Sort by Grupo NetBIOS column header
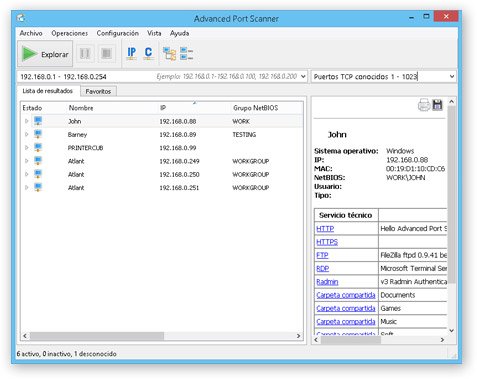The width and height of the screenshot is (477, 379). pos(255,108)
